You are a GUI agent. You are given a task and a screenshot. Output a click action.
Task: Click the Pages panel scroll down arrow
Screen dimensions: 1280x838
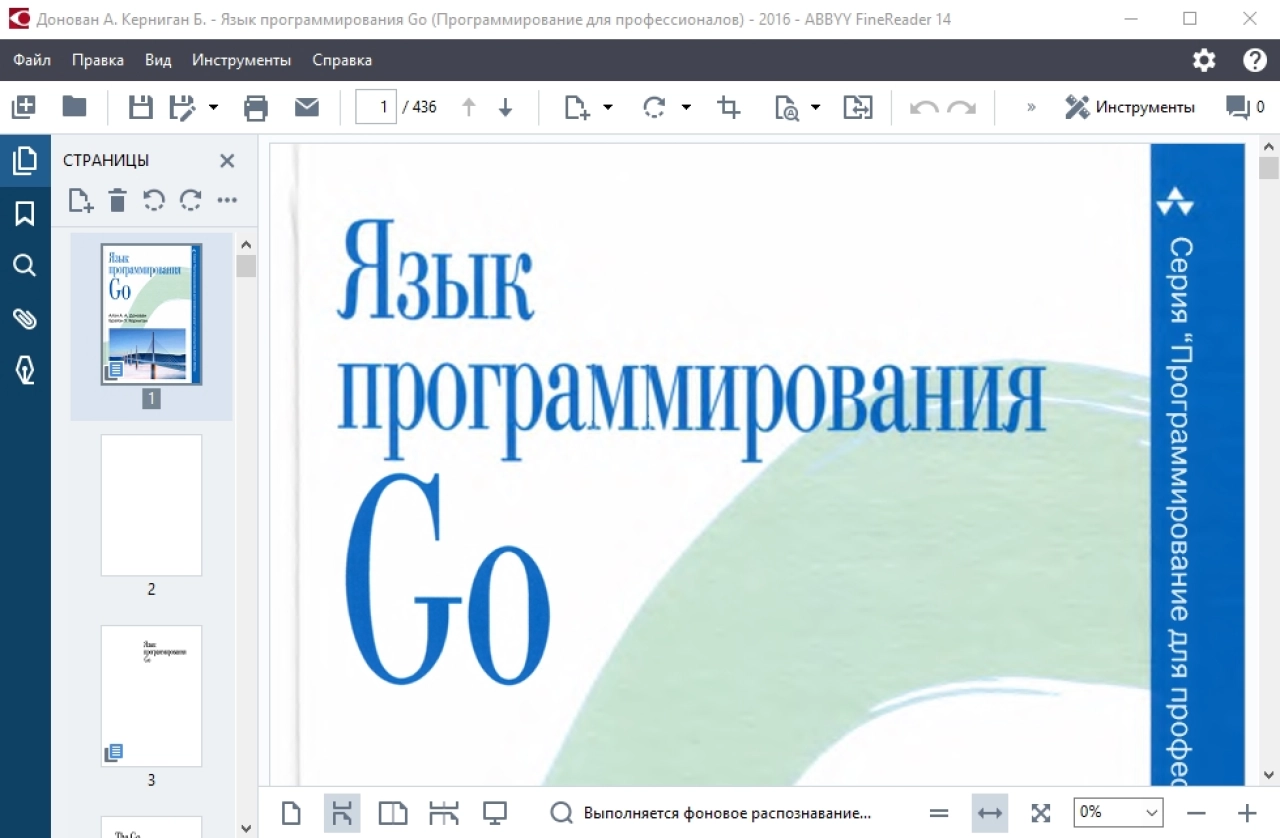point(246,828)
